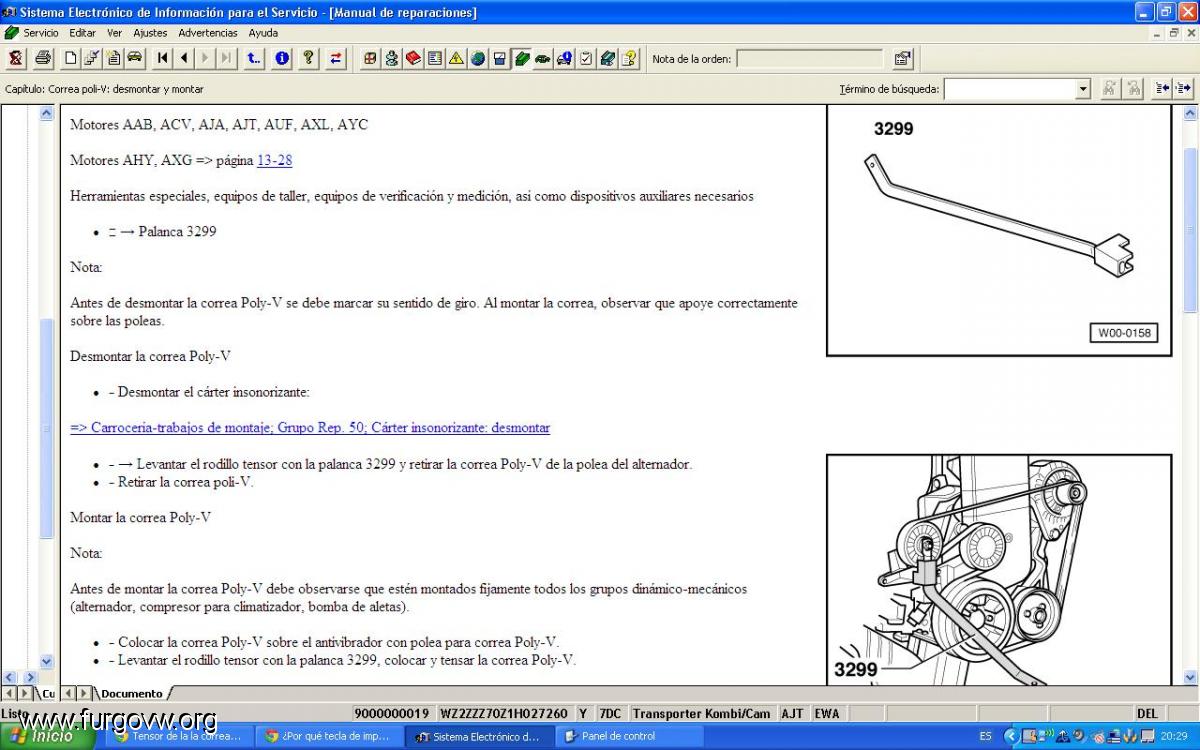Click the yellow warning triangle icon
1200x750 pixels.
point(456,58)
